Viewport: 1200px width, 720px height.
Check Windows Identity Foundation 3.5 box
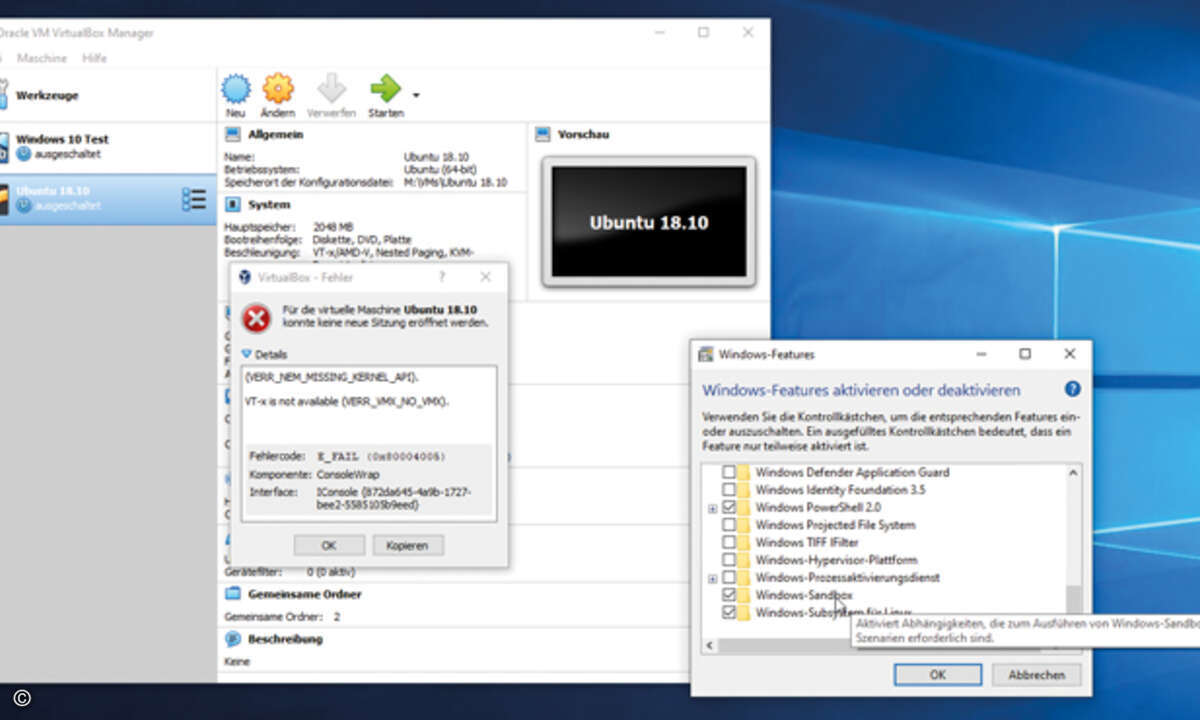coord(728,490)
